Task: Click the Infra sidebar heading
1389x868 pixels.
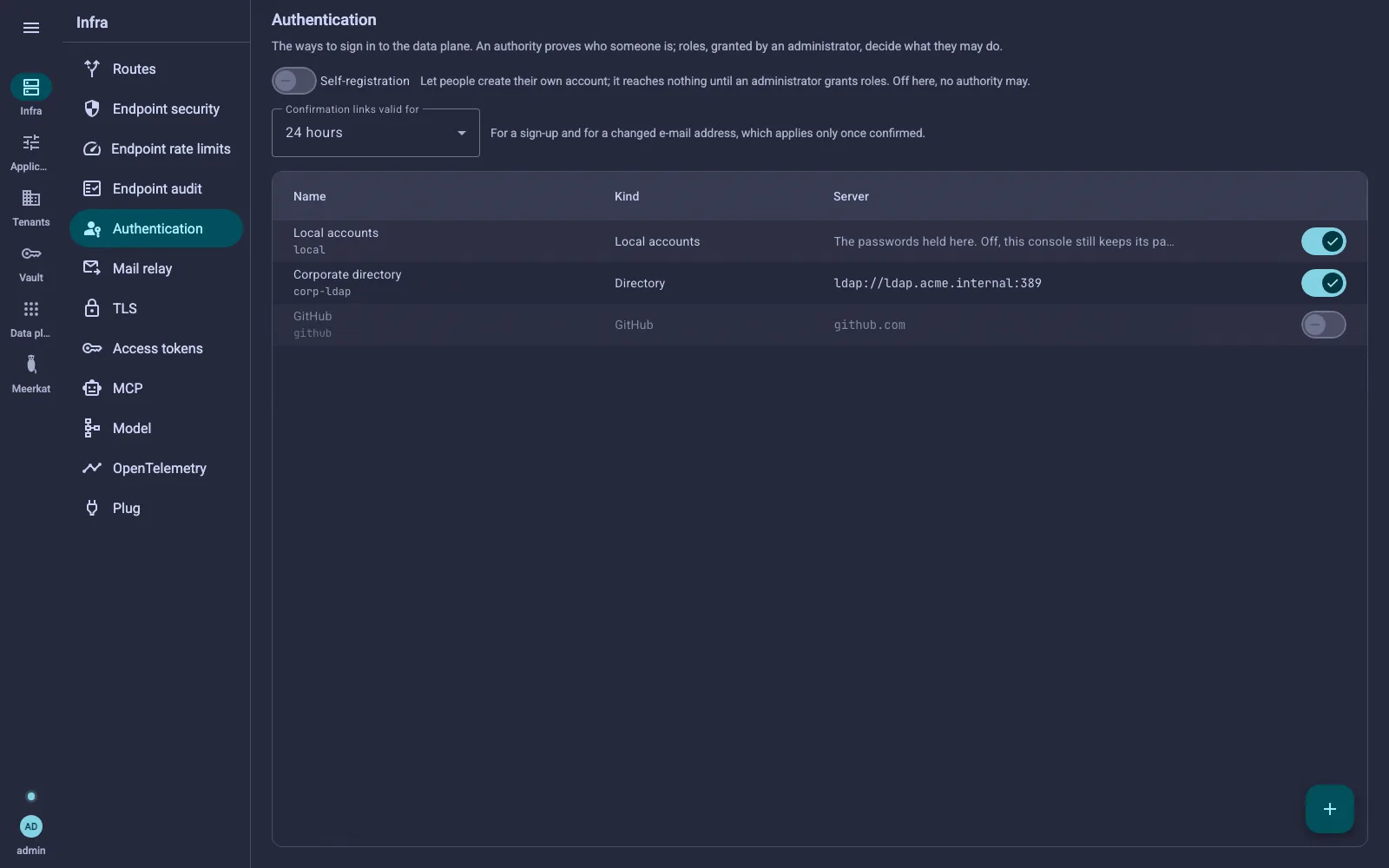Action: pos(92,23)
